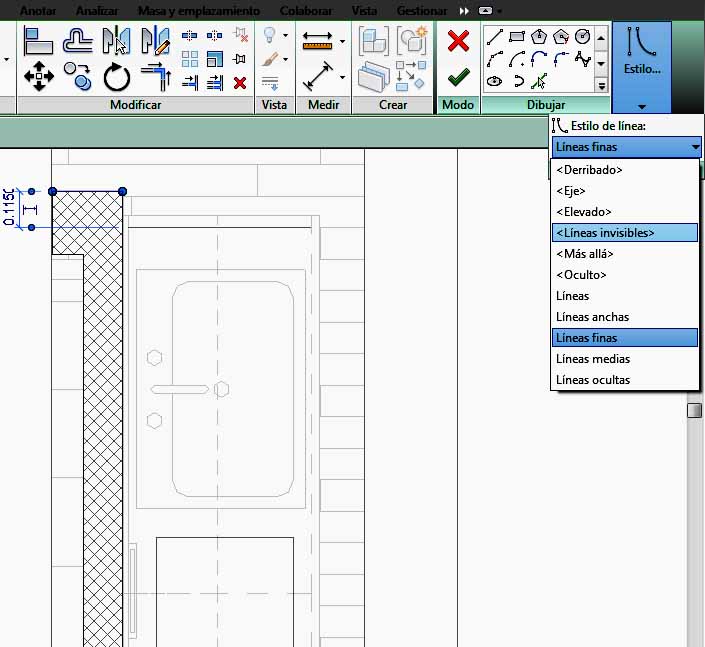Open the Gestionar ribbon tab
The width and height of the screenshot is (705, 647).
421,10
